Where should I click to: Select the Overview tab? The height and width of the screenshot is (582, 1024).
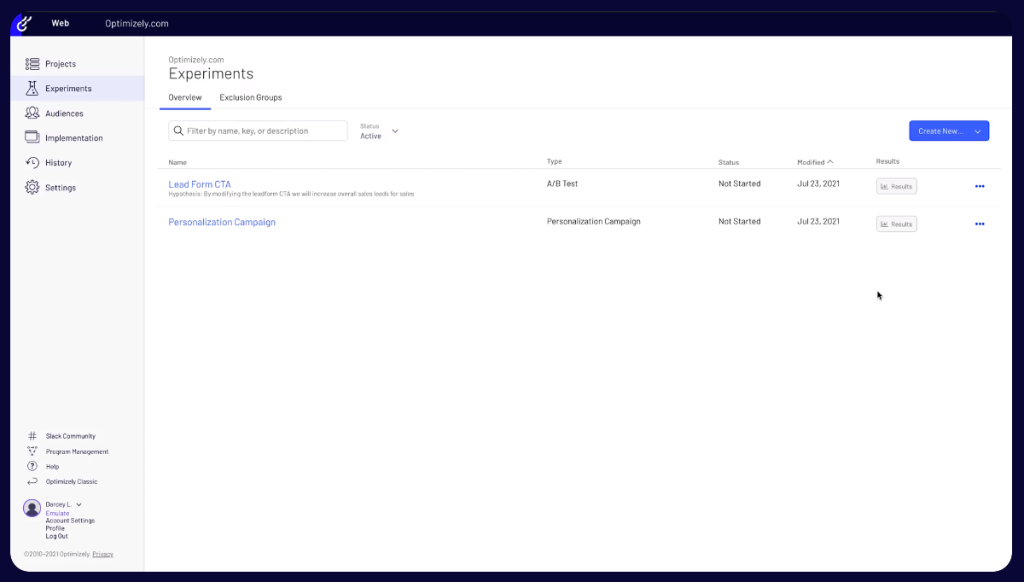[184, 97]
